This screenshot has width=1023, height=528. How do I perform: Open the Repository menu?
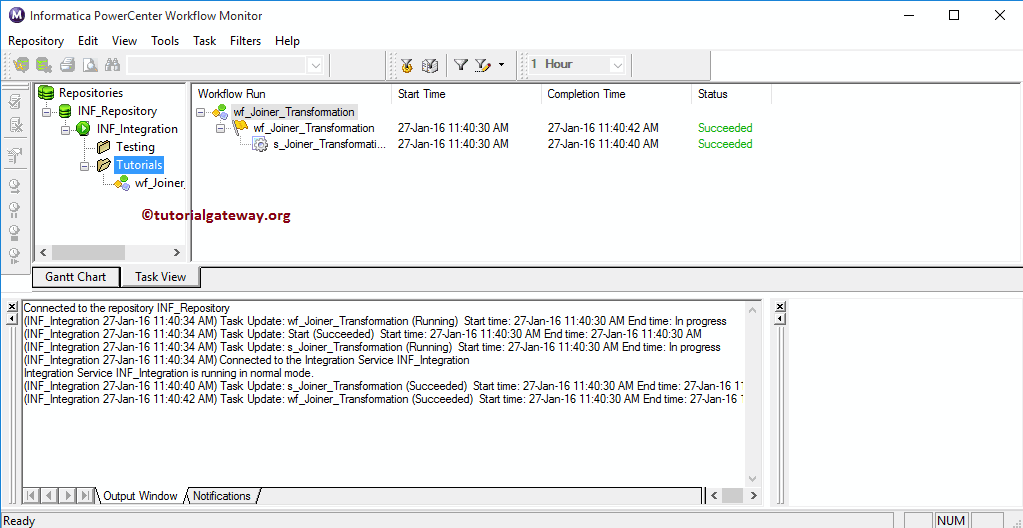coord(36,40)
